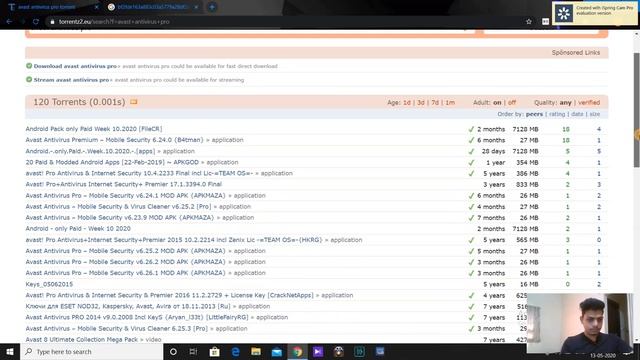Open RSS feed icon beside 120 Torrents
Viewport: 640px width, 360px height.
point(133,102)
